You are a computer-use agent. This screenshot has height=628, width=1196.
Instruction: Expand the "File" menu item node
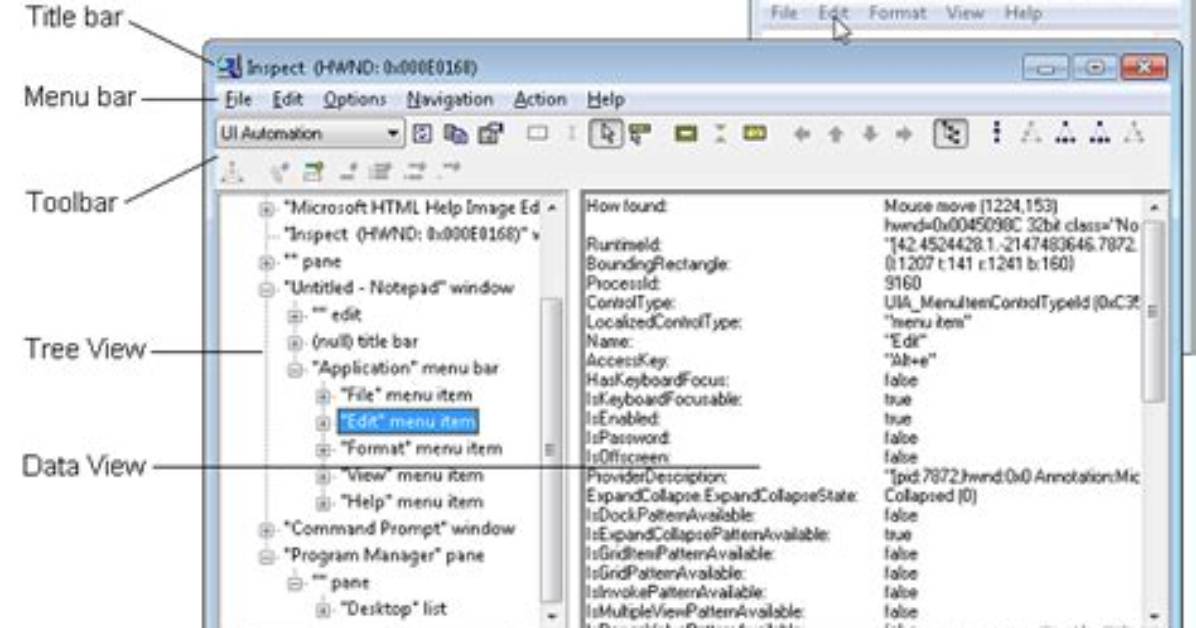323,396
